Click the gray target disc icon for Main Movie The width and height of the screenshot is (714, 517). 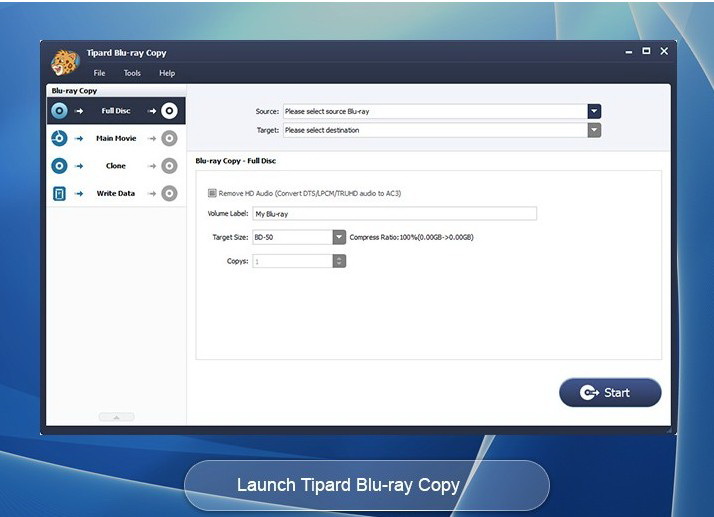point(169,138)
